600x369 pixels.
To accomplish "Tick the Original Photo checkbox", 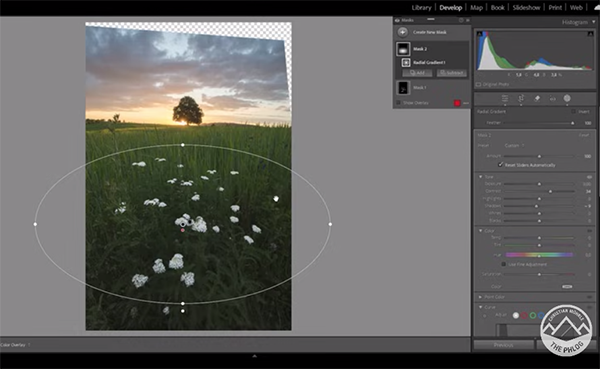I will pos(478,84).
